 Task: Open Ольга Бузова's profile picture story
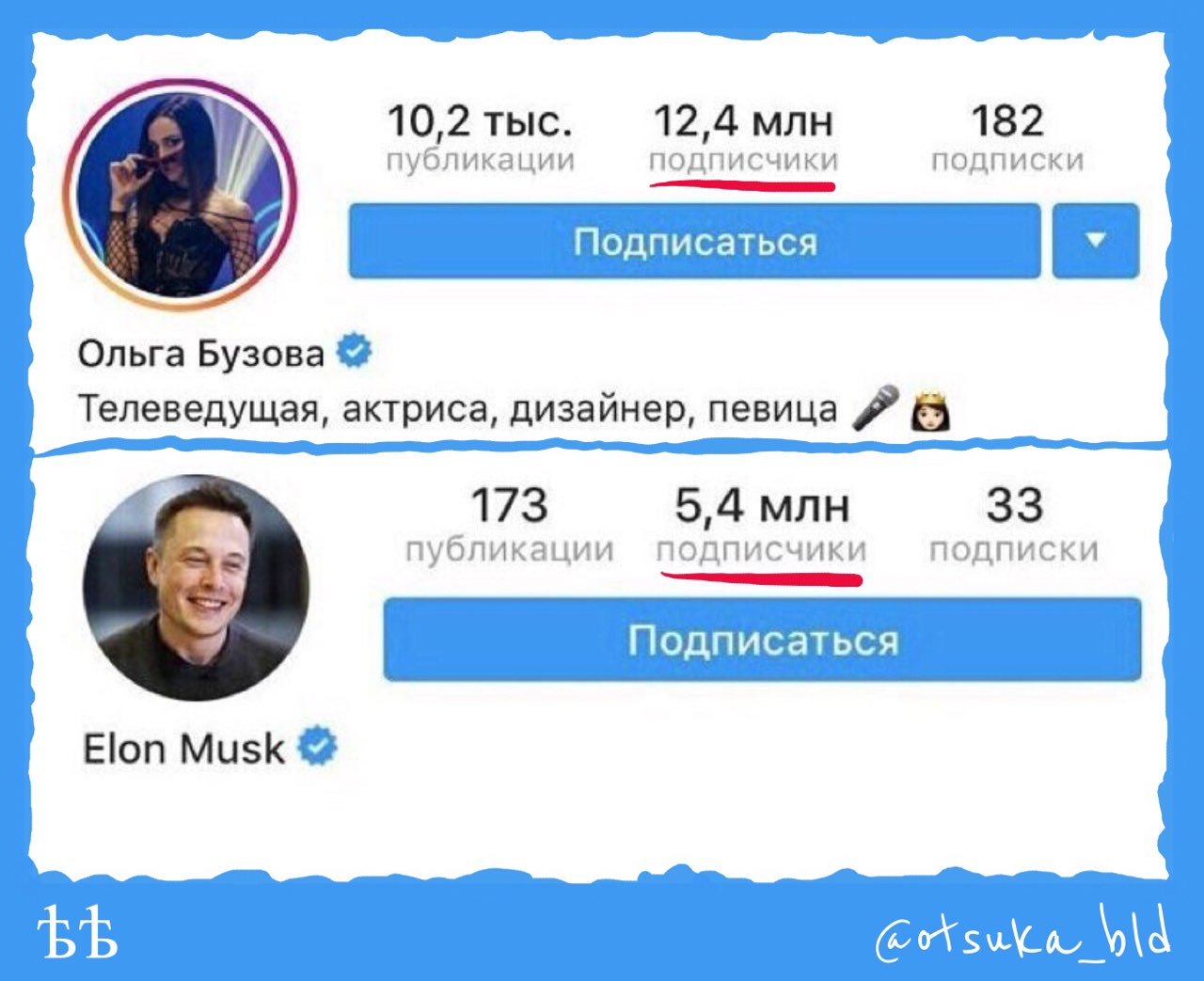180,195
